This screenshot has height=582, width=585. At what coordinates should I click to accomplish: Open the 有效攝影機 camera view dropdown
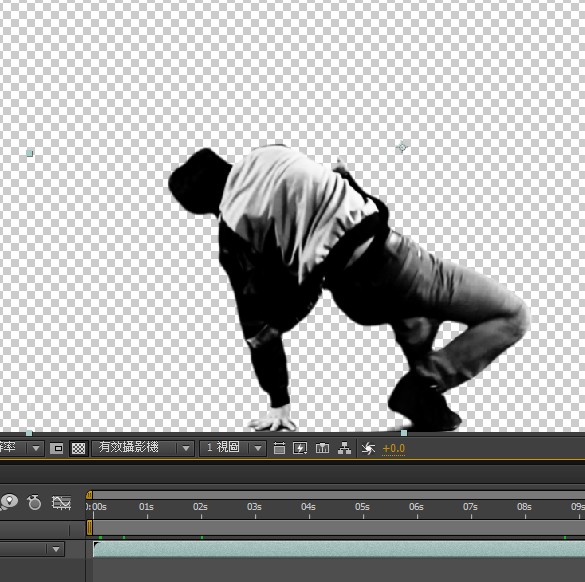coord(143,448)
